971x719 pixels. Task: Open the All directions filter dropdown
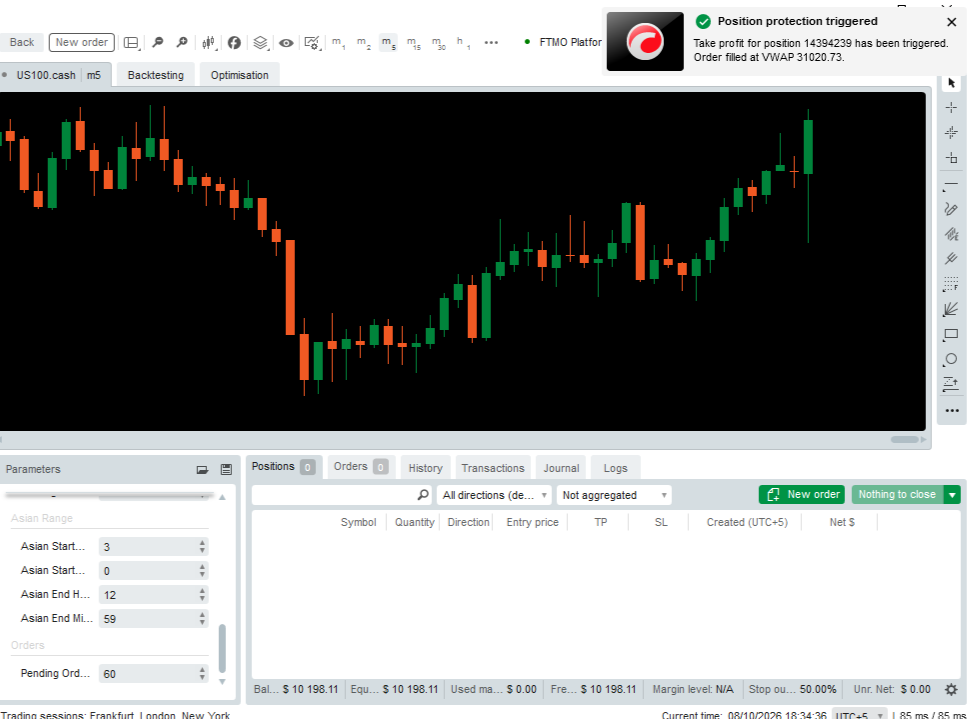(x=494, y=495)
